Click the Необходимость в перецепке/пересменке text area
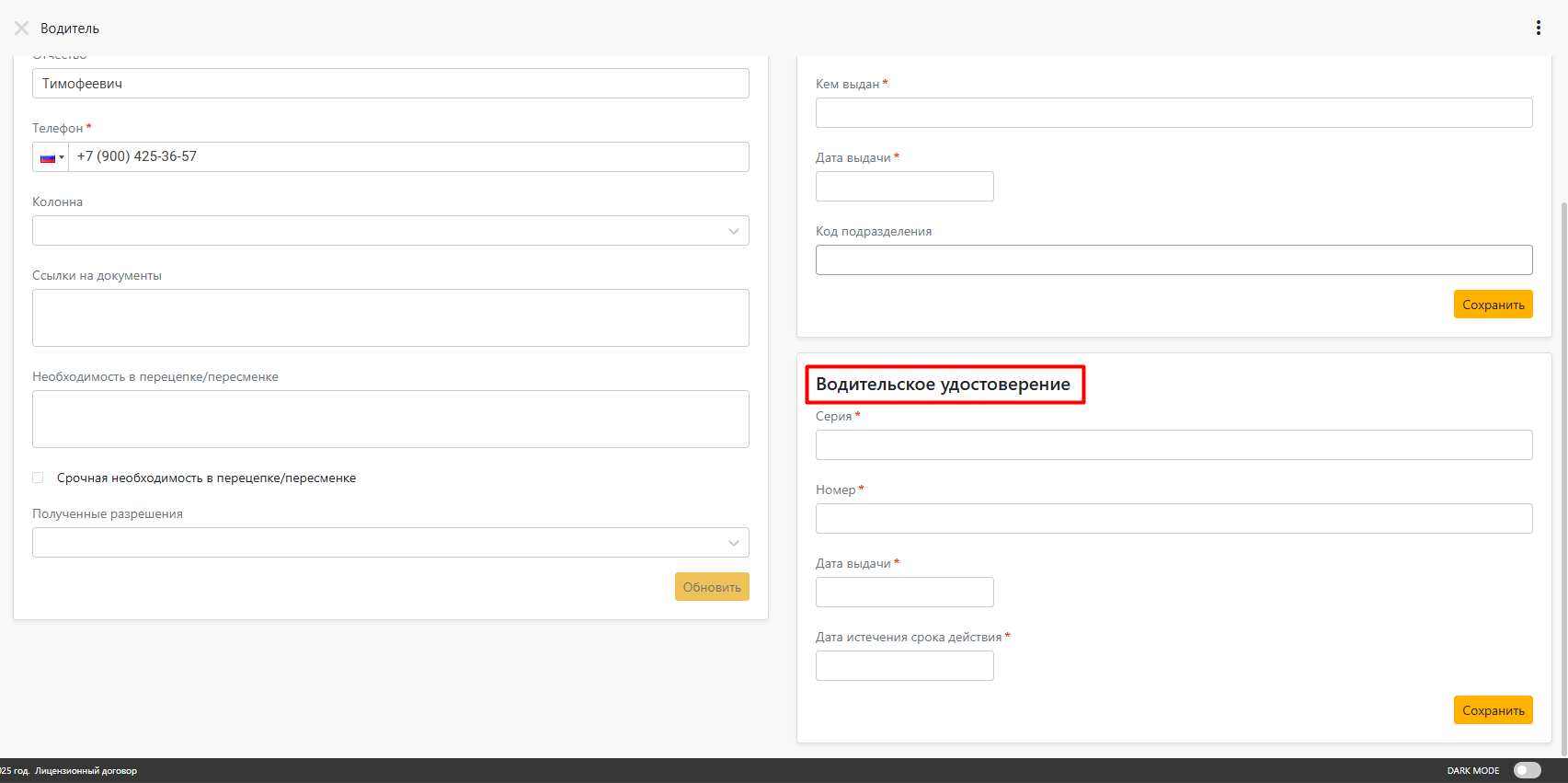Screen dimensions: 1568x783 click(390, 420)
